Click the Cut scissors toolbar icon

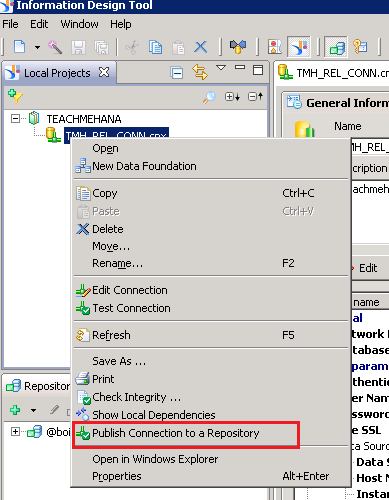click(x=132, y=47)
